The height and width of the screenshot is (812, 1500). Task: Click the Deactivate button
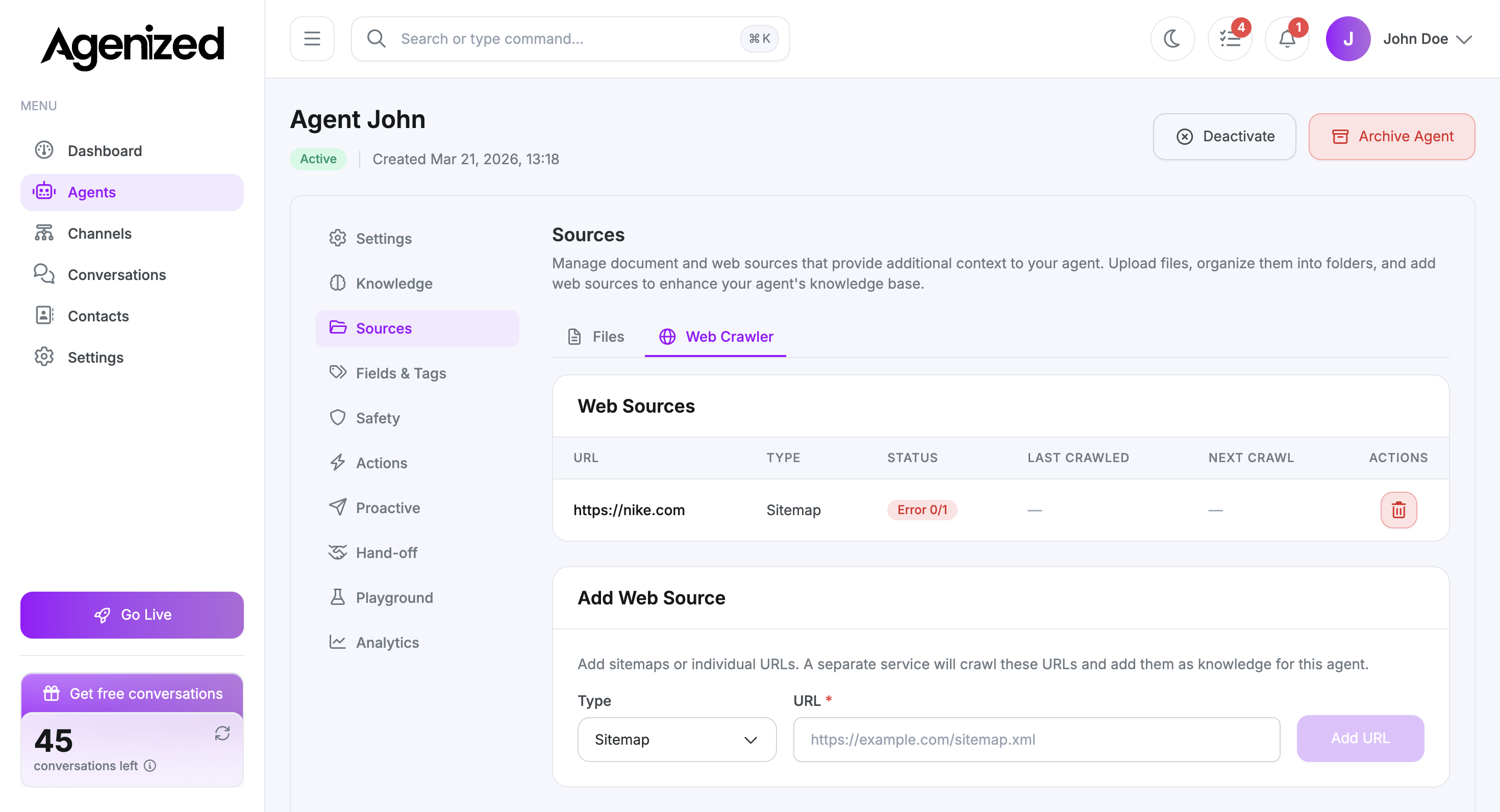click(1224, 136)
